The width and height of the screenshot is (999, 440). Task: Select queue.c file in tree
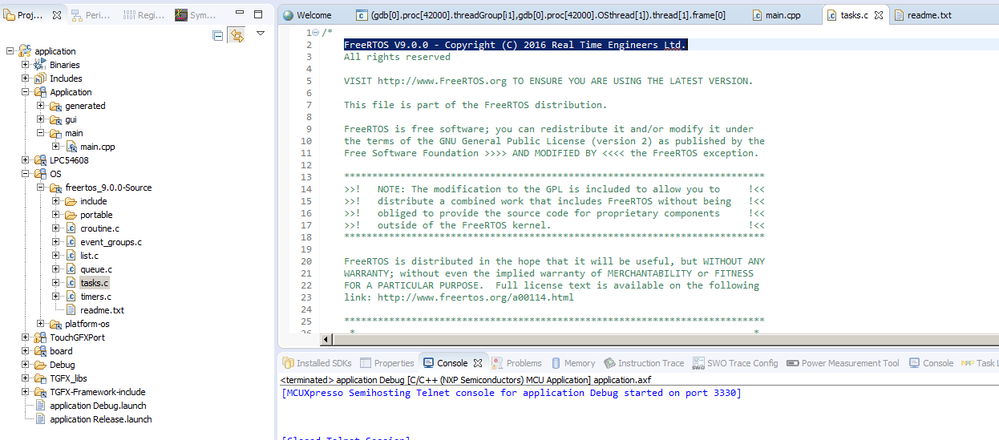pyautogui.click(x=96, y=269)
